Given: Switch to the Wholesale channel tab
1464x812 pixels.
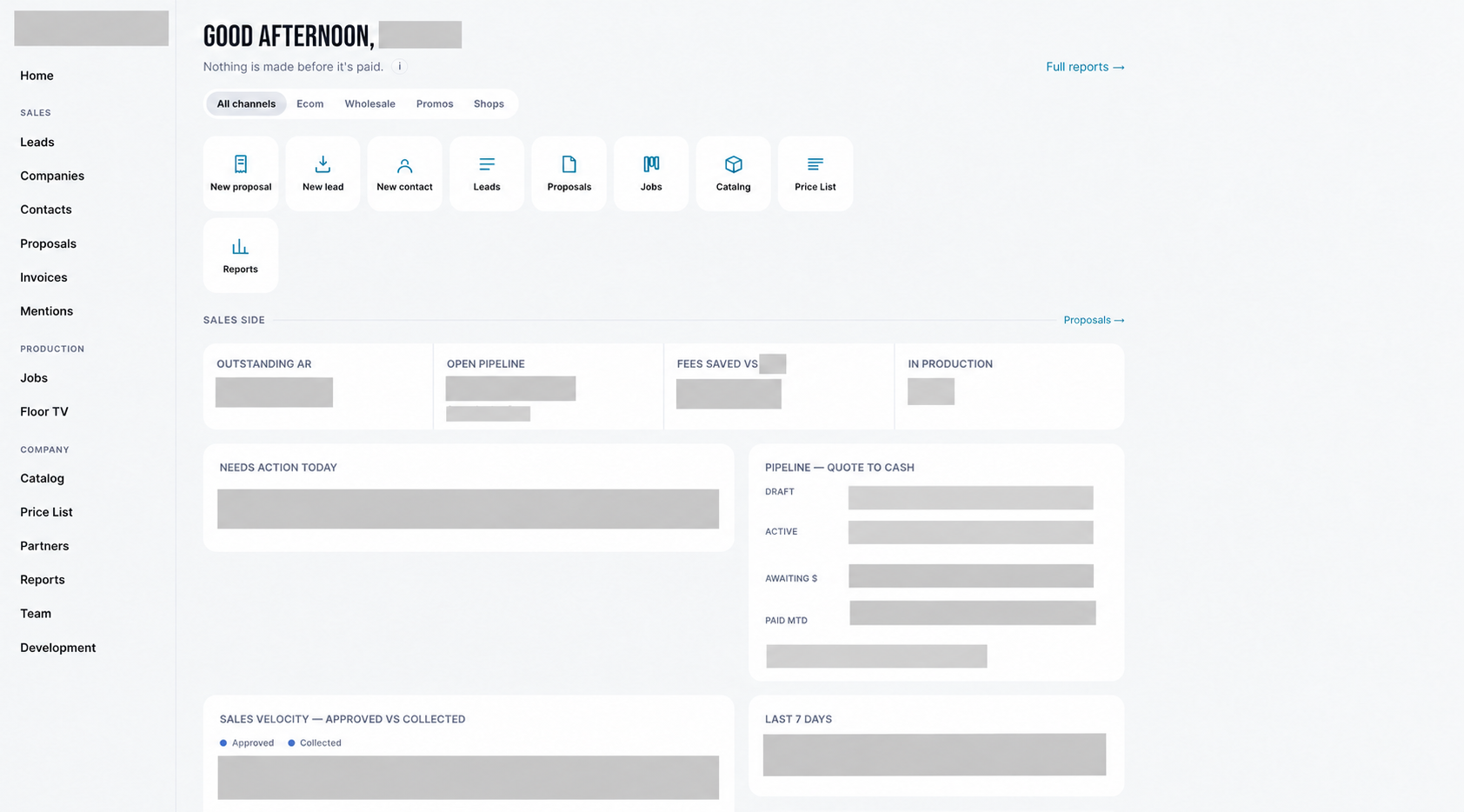Looking at the screenshot, I should (369, 103).
